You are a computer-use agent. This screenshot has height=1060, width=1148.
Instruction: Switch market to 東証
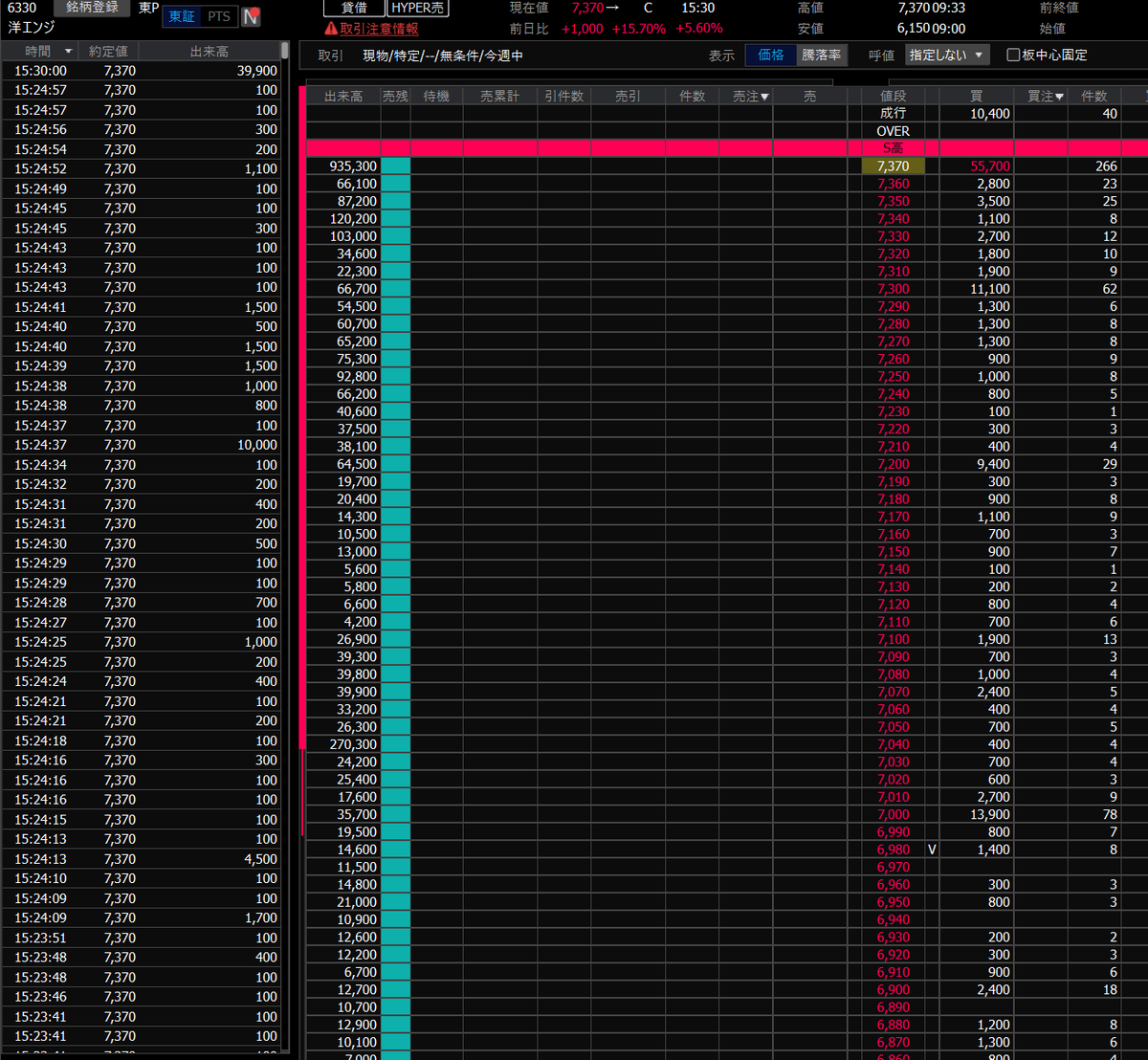click(182, 16)
